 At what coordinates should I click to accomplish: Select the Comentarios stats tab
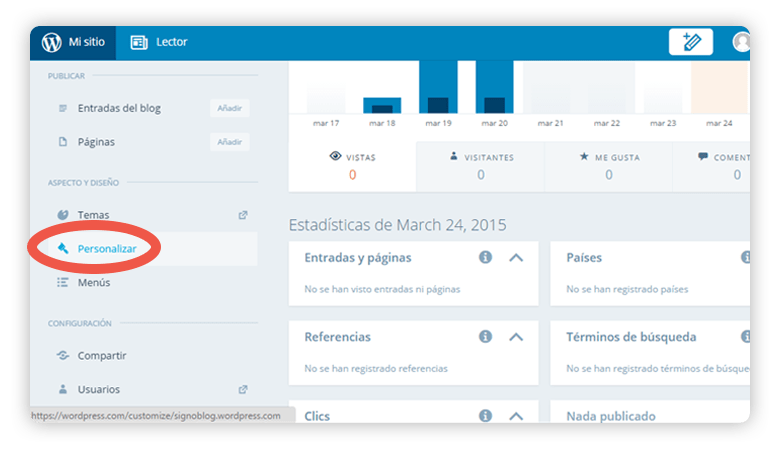click(x=712, y=167)
